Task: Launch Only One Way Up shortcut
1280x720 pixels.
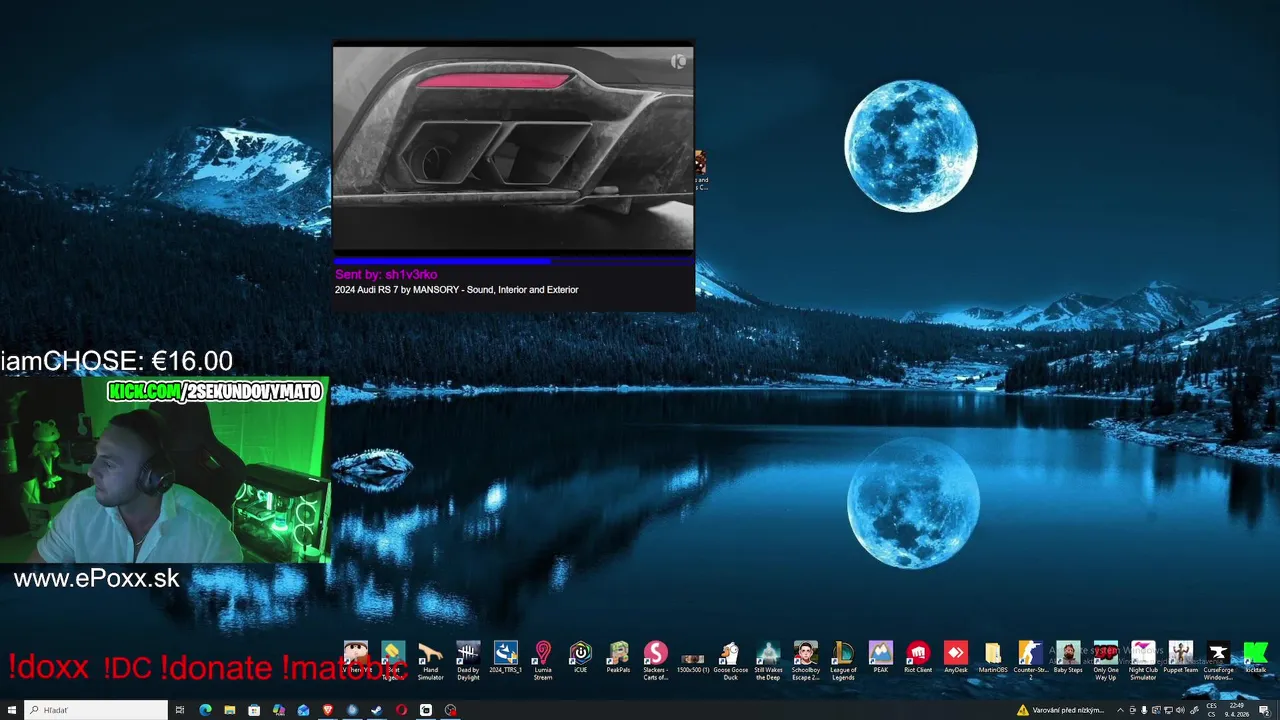Action: point(1106,661)
